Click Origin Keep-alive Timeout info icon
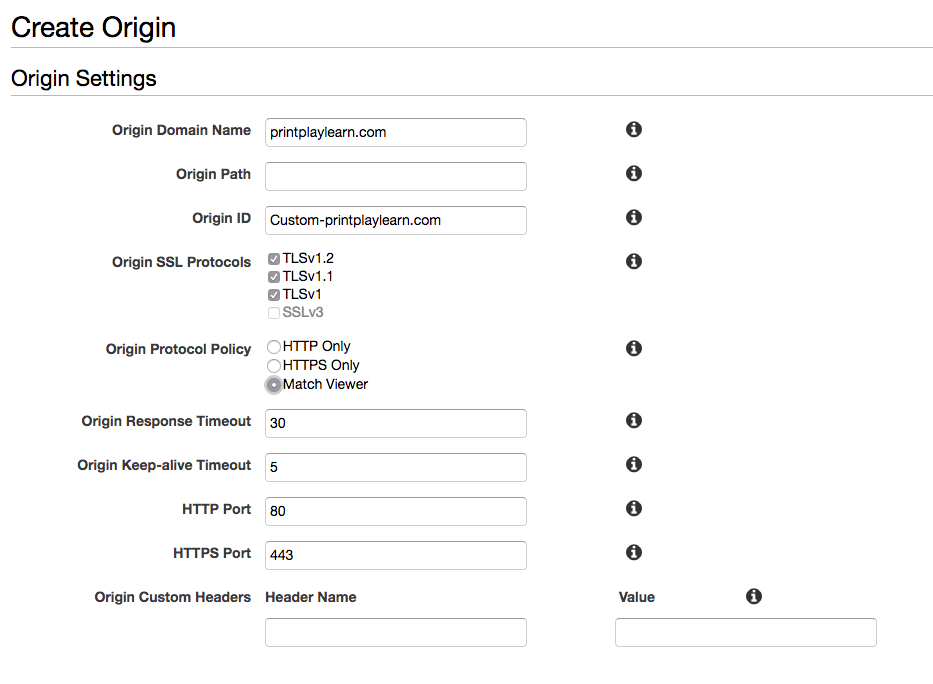 pyautogui.click(x=634, y=464)
